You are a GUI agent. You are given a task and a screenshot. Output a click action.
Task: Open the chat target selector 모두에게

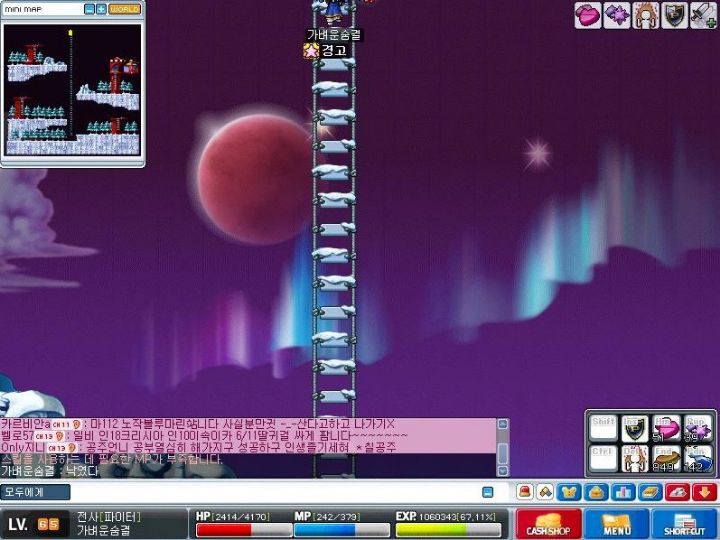[x=35, y=492]
